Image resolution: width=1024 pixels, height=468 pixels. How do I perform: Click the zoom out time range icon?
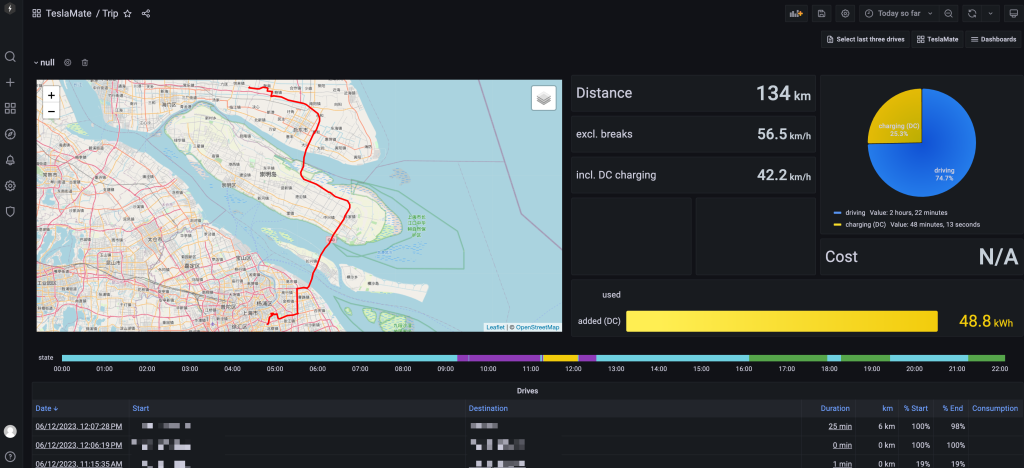click(948, 14)
